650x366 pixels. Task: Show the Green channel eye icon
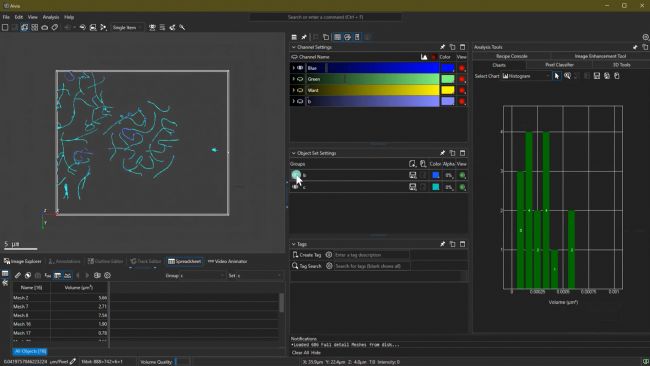pyautogui.click(x=300, y=79)
